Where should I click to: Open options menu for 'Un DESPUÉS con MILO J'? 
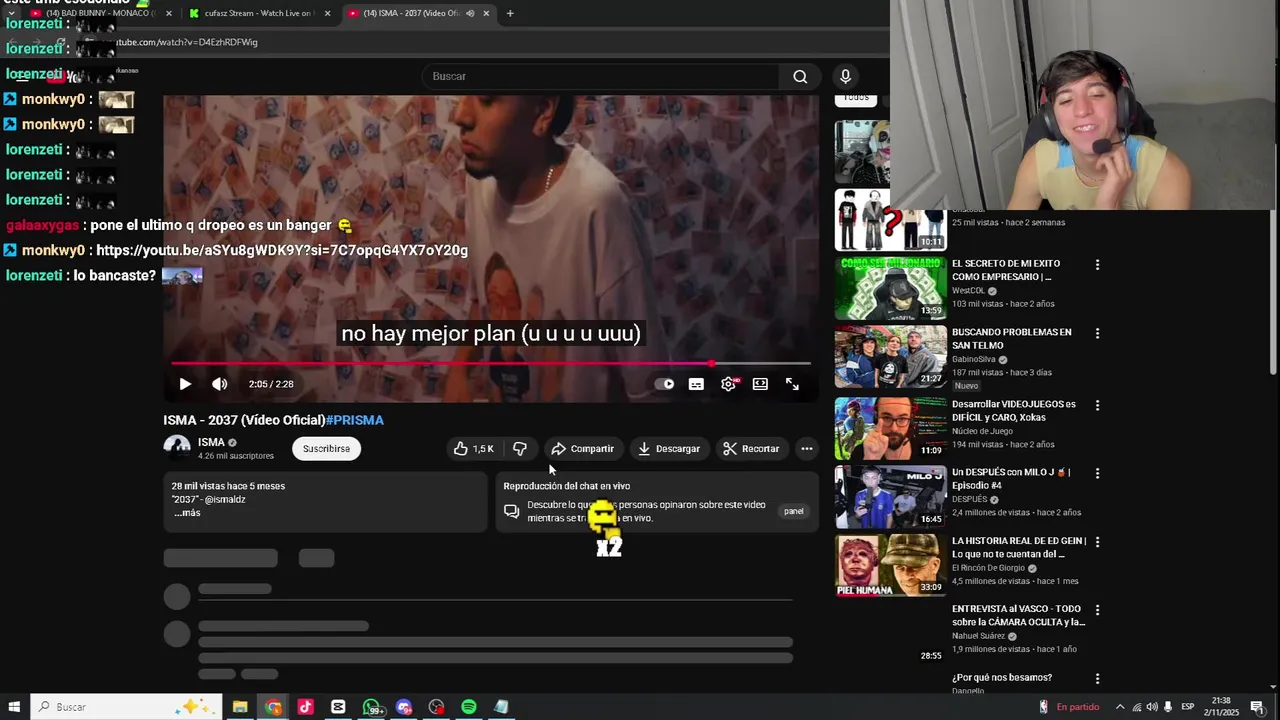[1097, 473]
